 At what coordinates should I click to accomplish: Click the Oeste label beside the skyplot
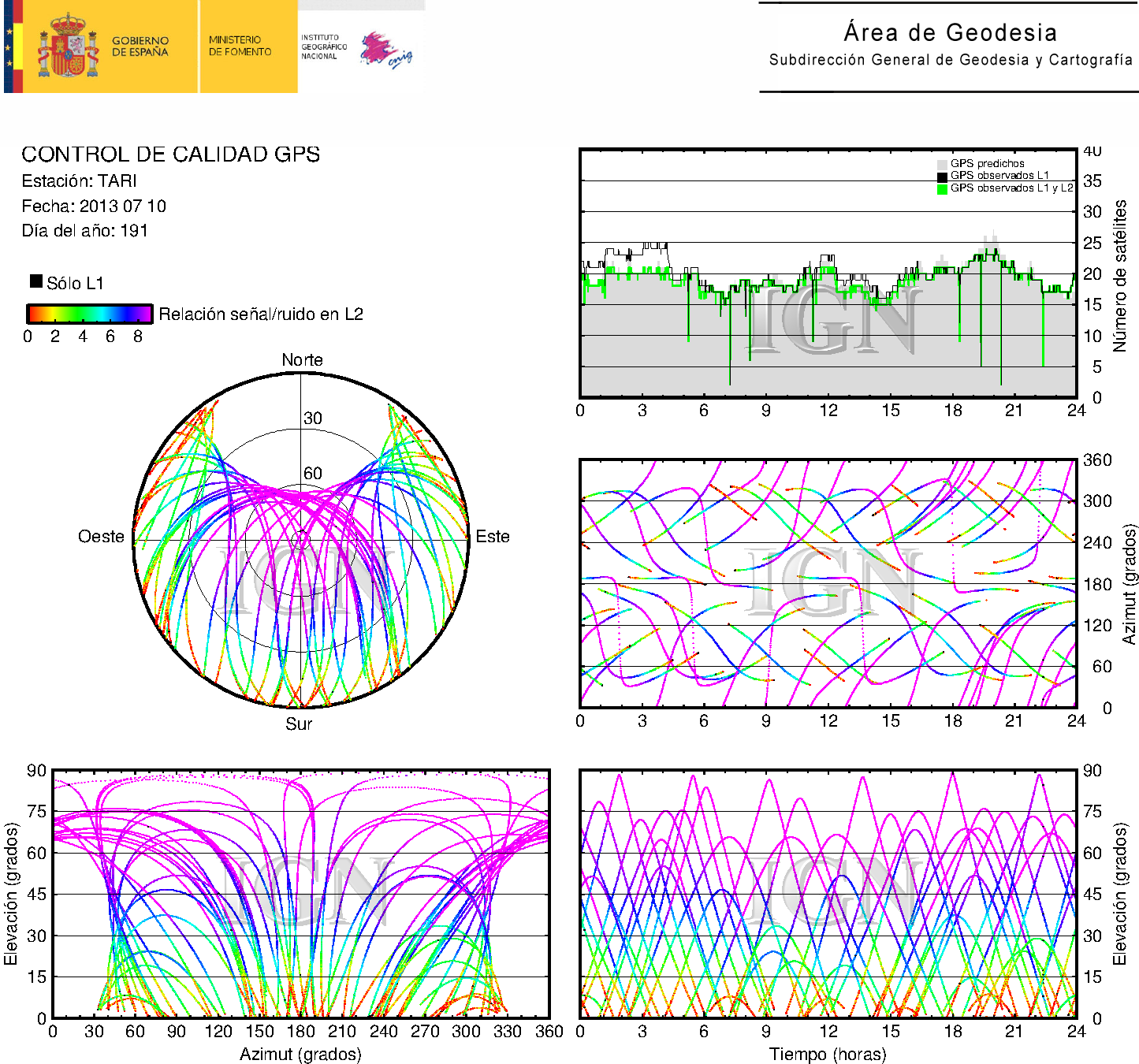[x=101, y=537]
